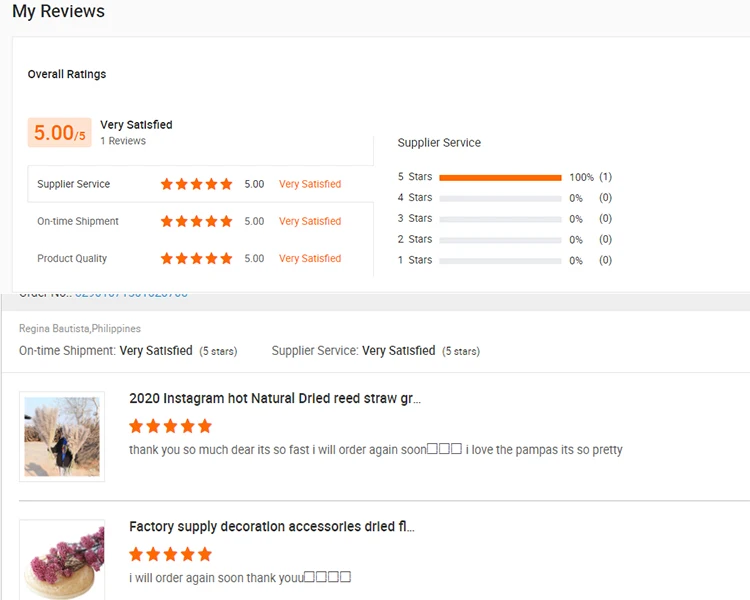Click reviewer name Regina Bautista, Philippines
The height and width of the screenshot is (600, 750).
point(80,329)
